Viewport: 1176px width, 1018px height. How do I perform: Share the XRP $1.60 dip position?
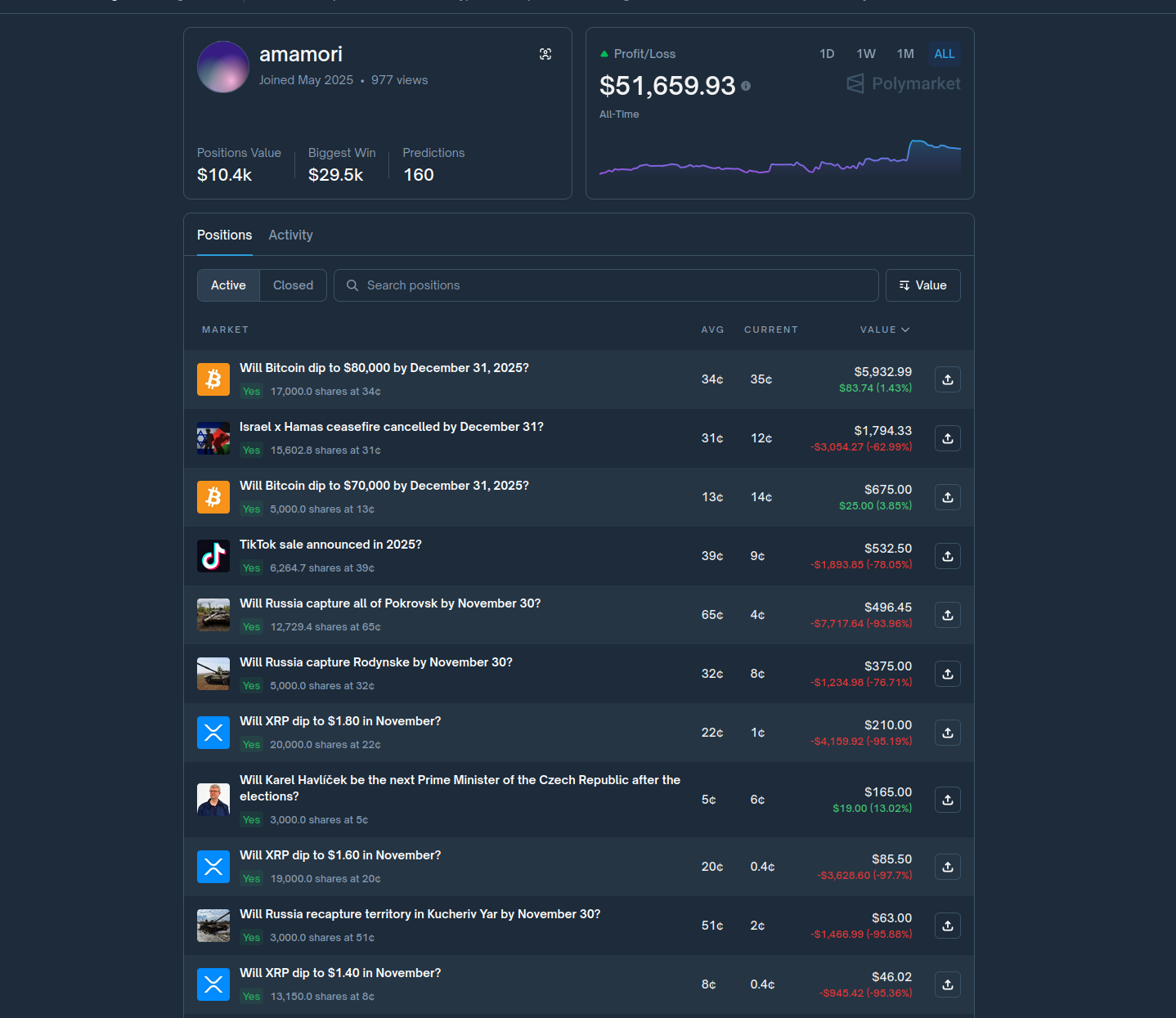pyautogui.click(x=948, y=867)
